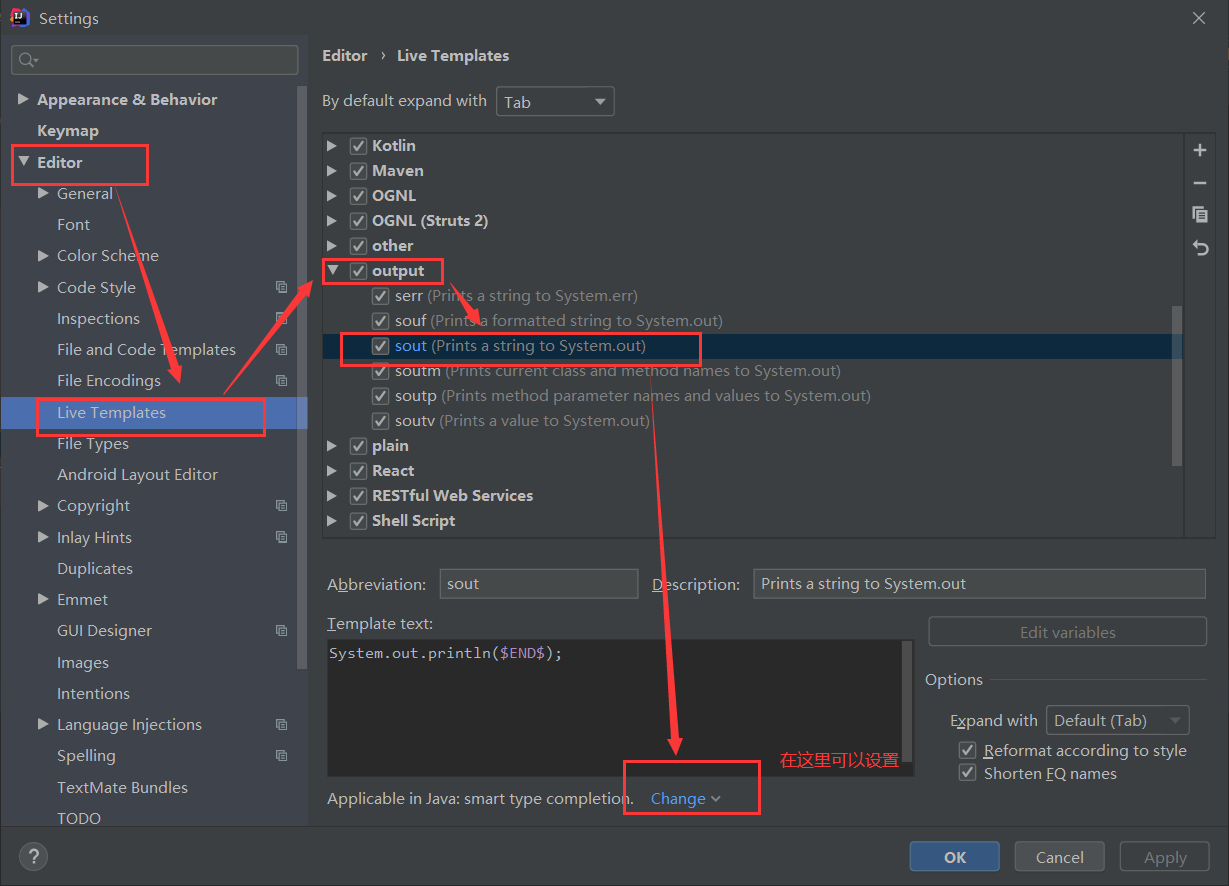Click the OK button
This screenshot has height=886, width=1229.
tap(955, 857)
